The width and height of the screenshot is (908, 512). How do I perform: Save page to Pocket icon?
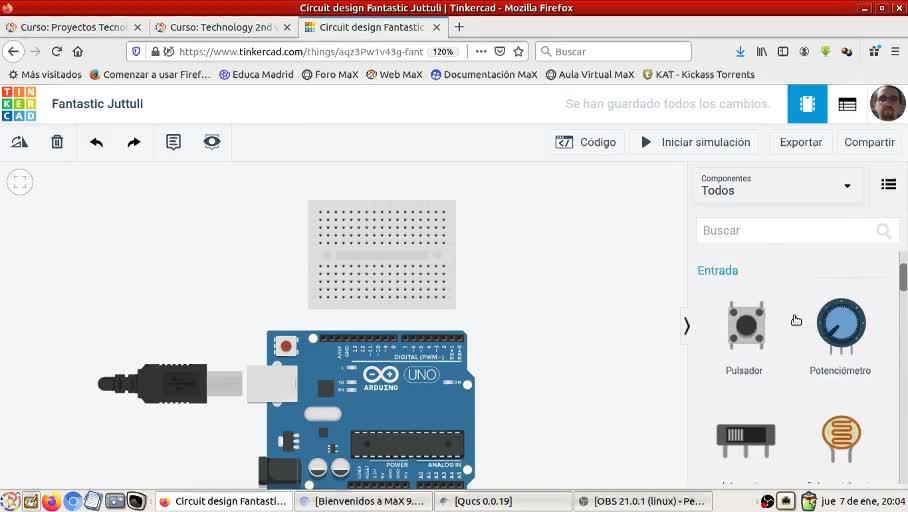(500, 52)
